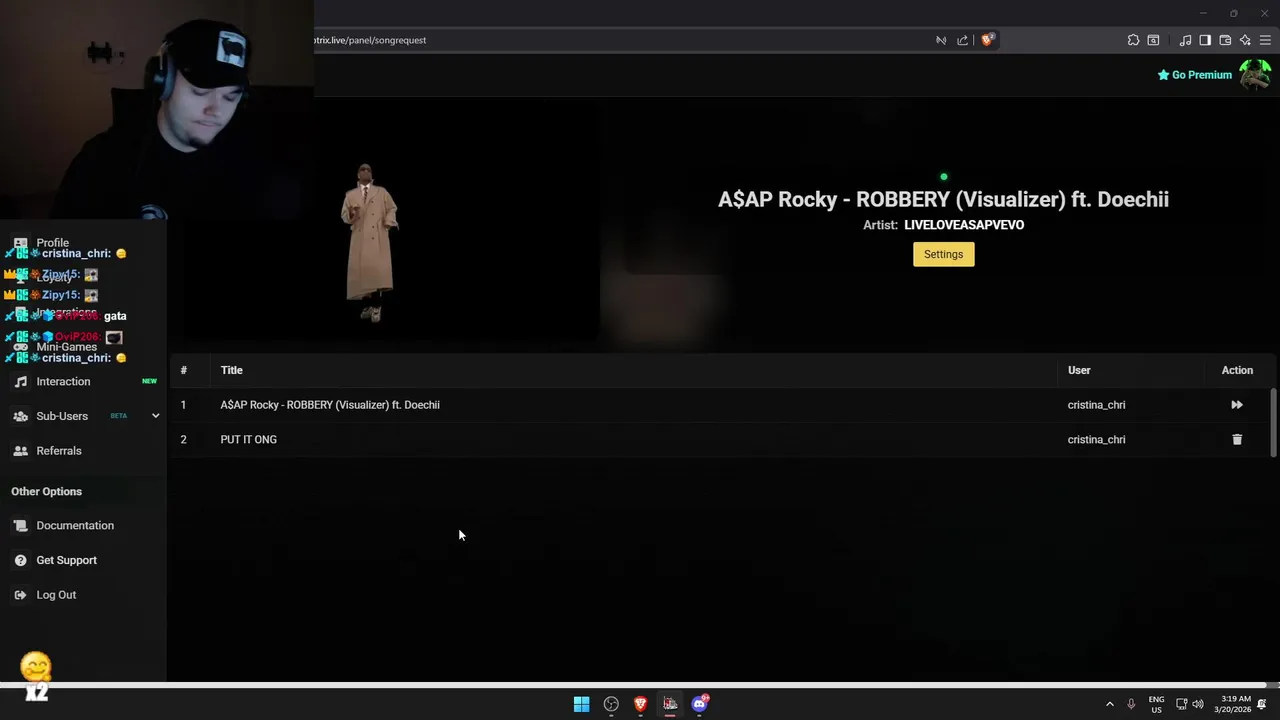
Task: Click the Get Support question icon
Action: 21,560
